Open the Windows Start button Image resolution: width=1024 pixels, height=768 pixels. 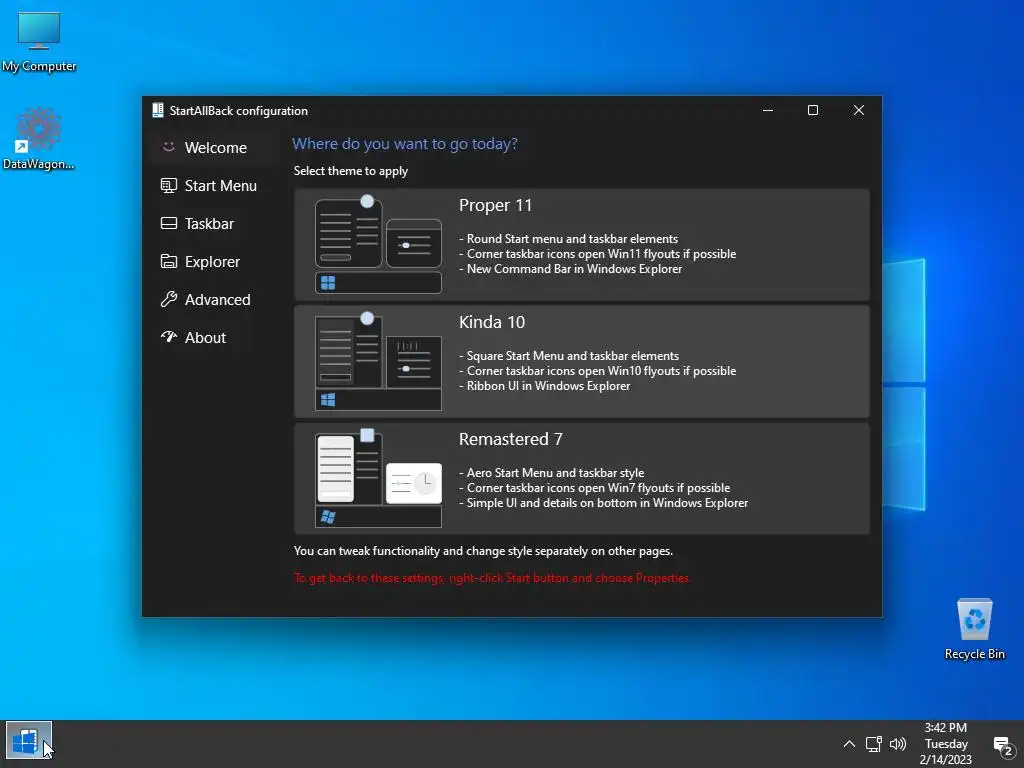click(28, 741)
